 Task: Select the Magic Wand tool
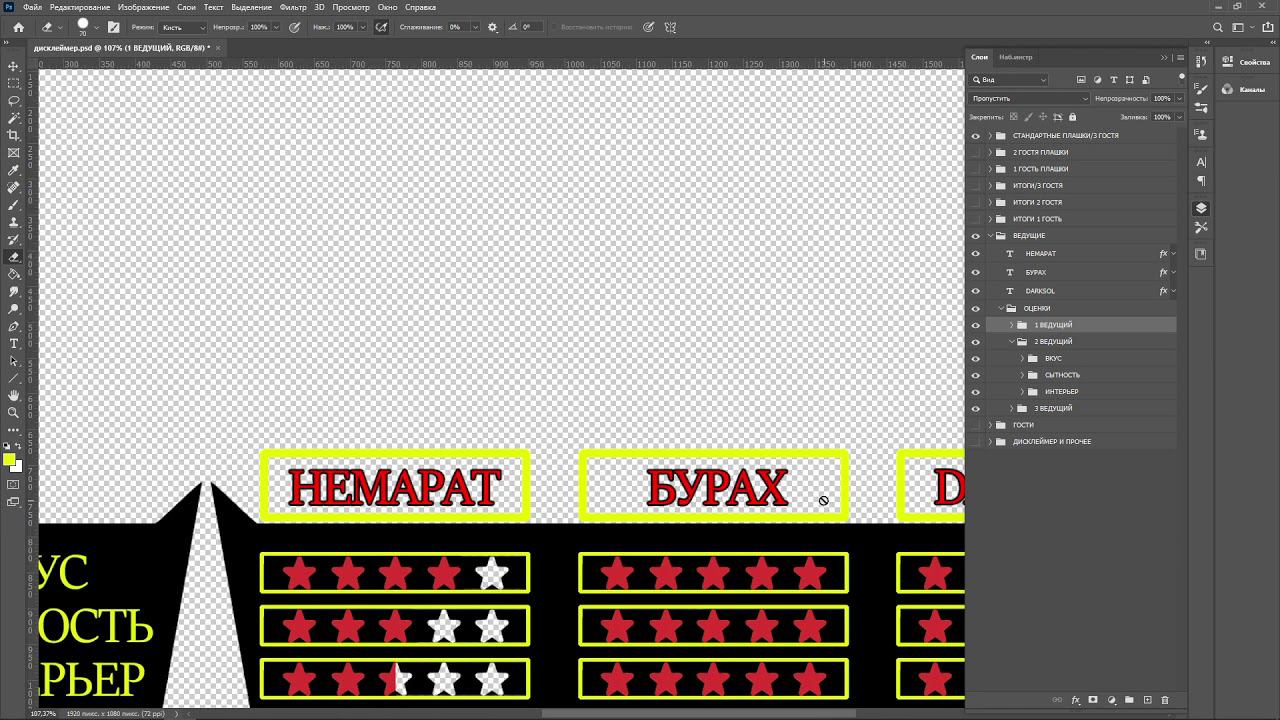click(x=14, y=118)
